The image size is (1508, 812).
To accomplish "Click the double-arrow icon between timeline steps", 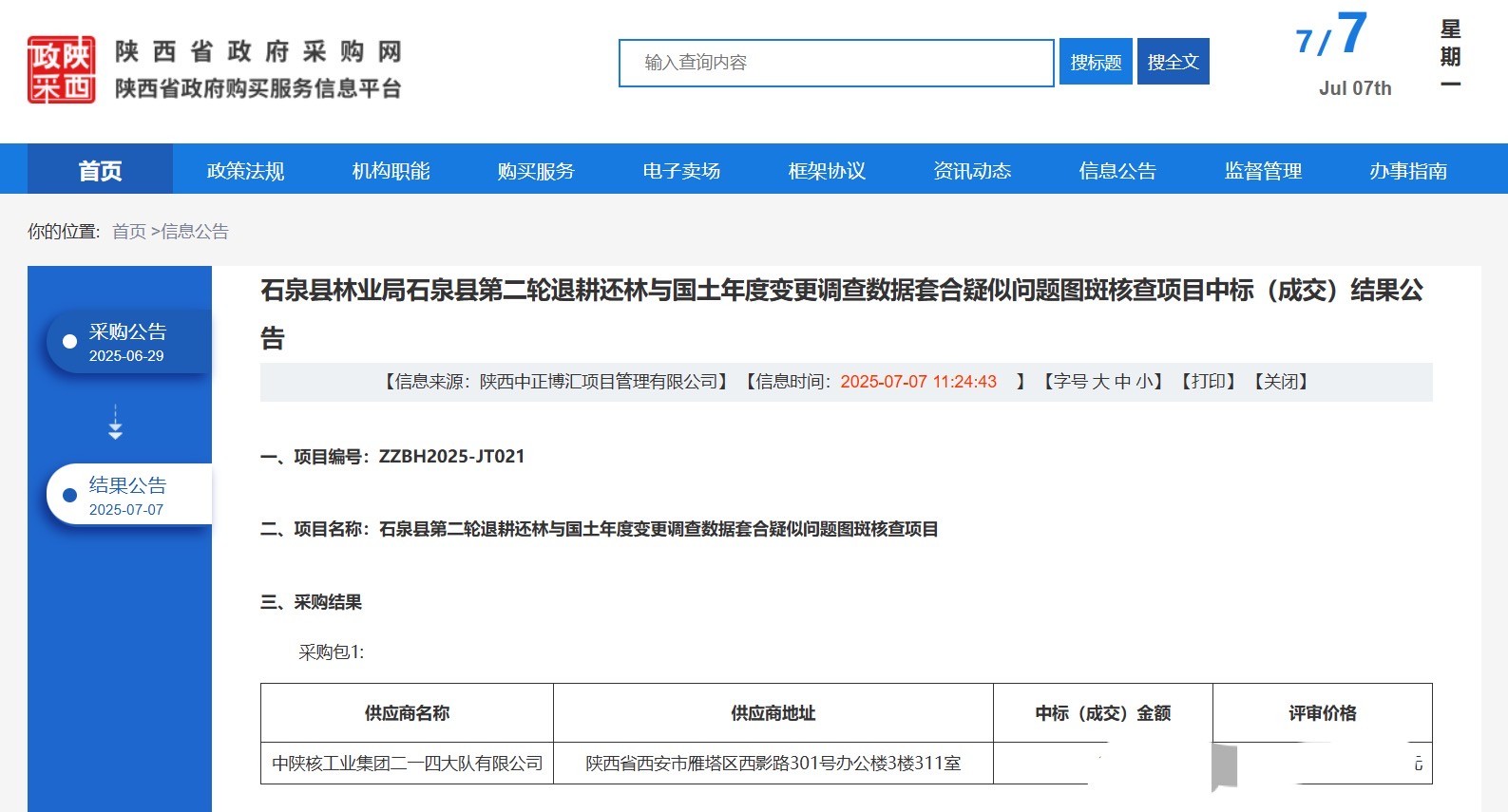I will 115,423.
